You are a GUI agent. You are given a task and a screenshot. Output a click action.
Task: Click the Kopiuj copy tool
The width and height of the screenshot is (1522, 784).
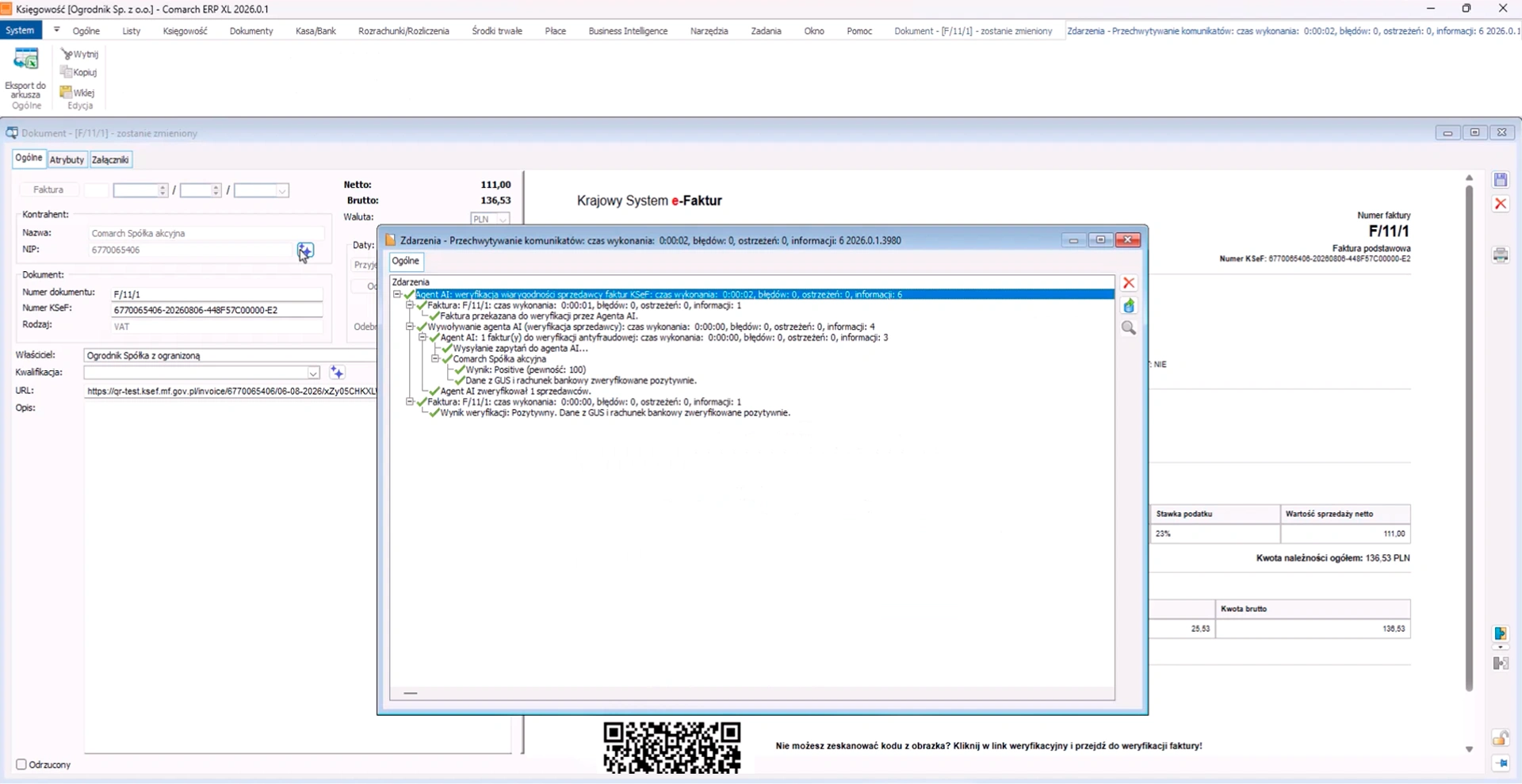point(78,72)
